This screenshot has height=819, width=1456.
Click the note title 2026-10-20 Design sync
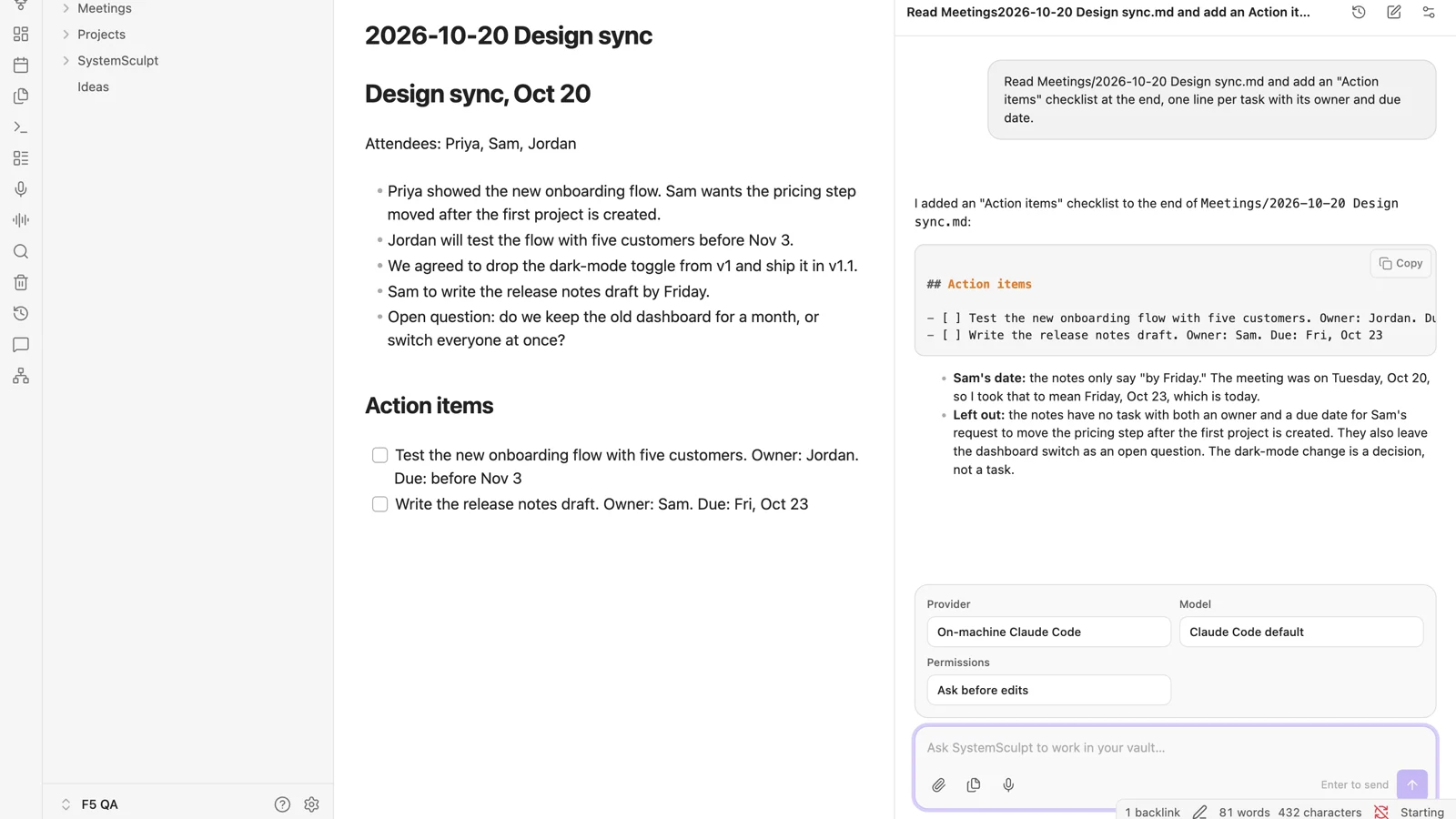[509, 35]
